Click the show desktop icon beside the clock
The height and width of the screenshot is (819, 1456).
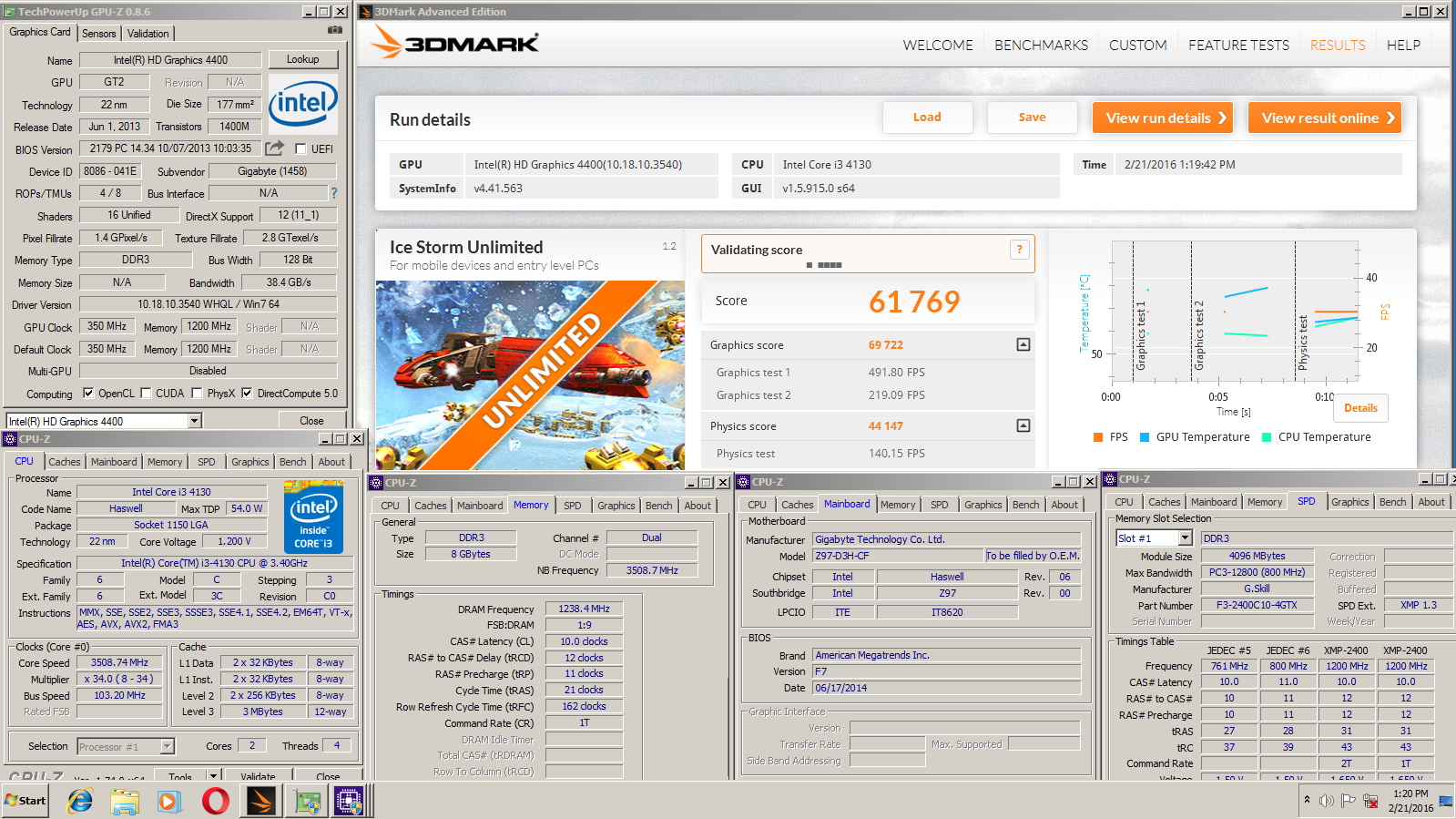coord(1445,801)
